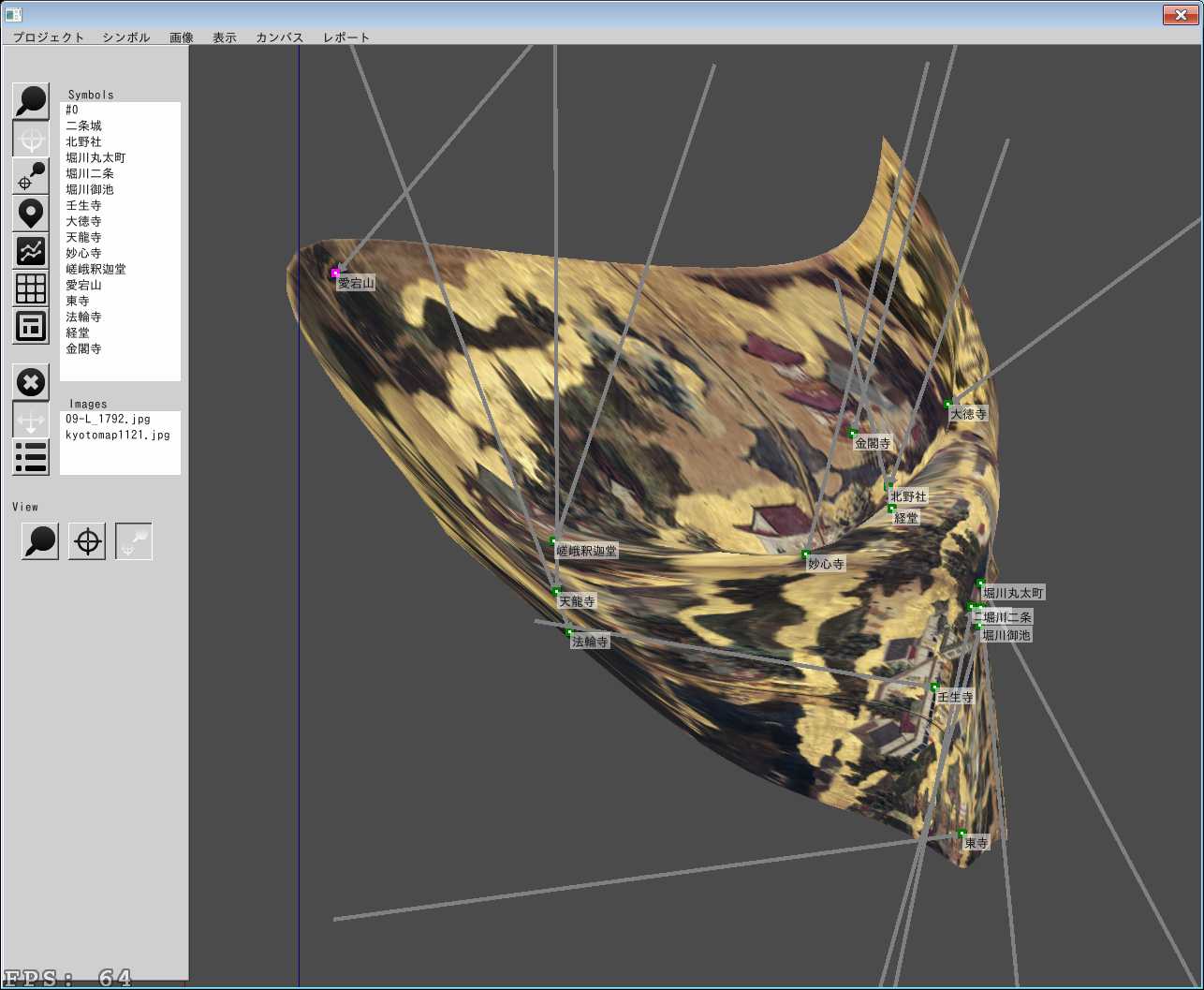The height and width of the screenshot is (990, 1204).
Task: Select the speech-bubble pointer tool in the toolbar
Action: tap(31, 101)
